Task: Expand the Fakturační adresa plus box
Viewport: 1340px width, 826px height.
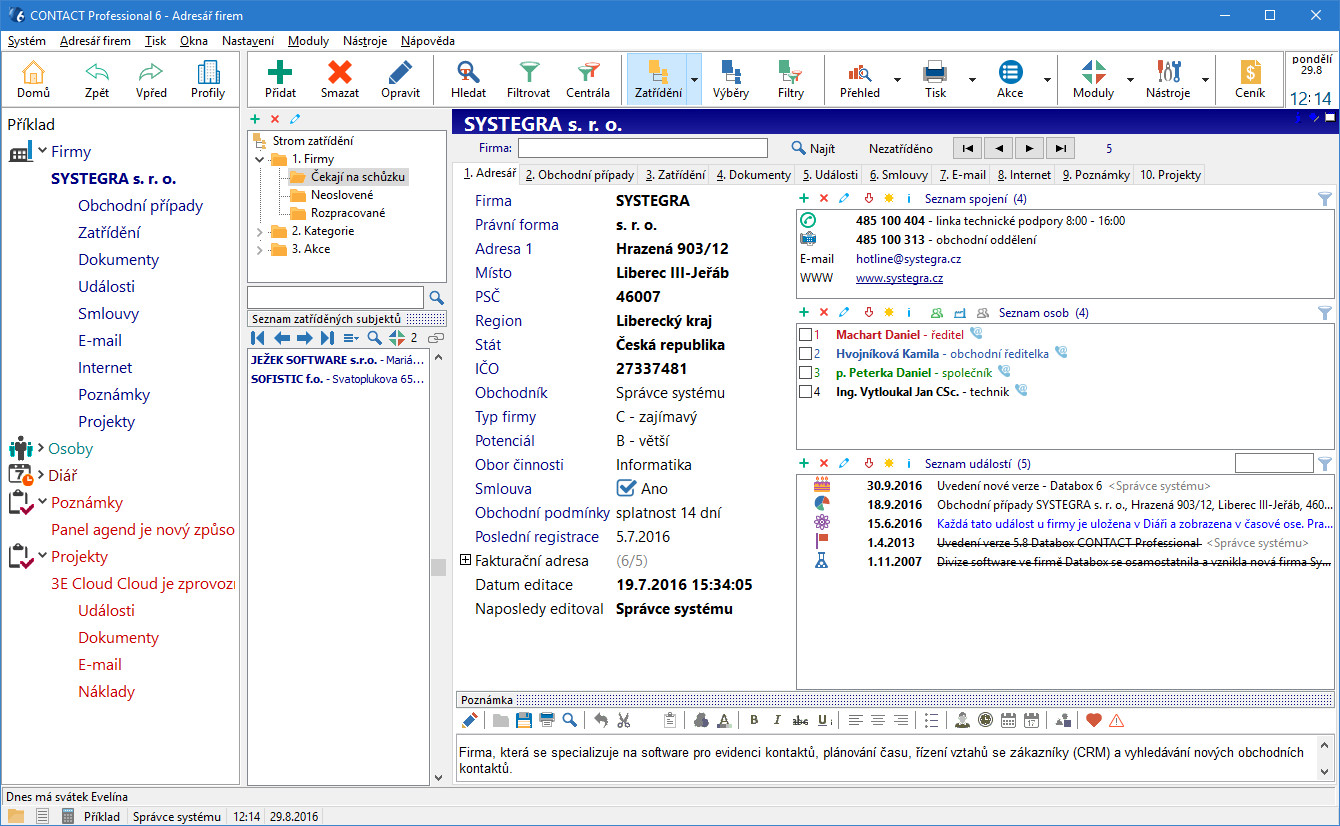Action: click(465, 561)
